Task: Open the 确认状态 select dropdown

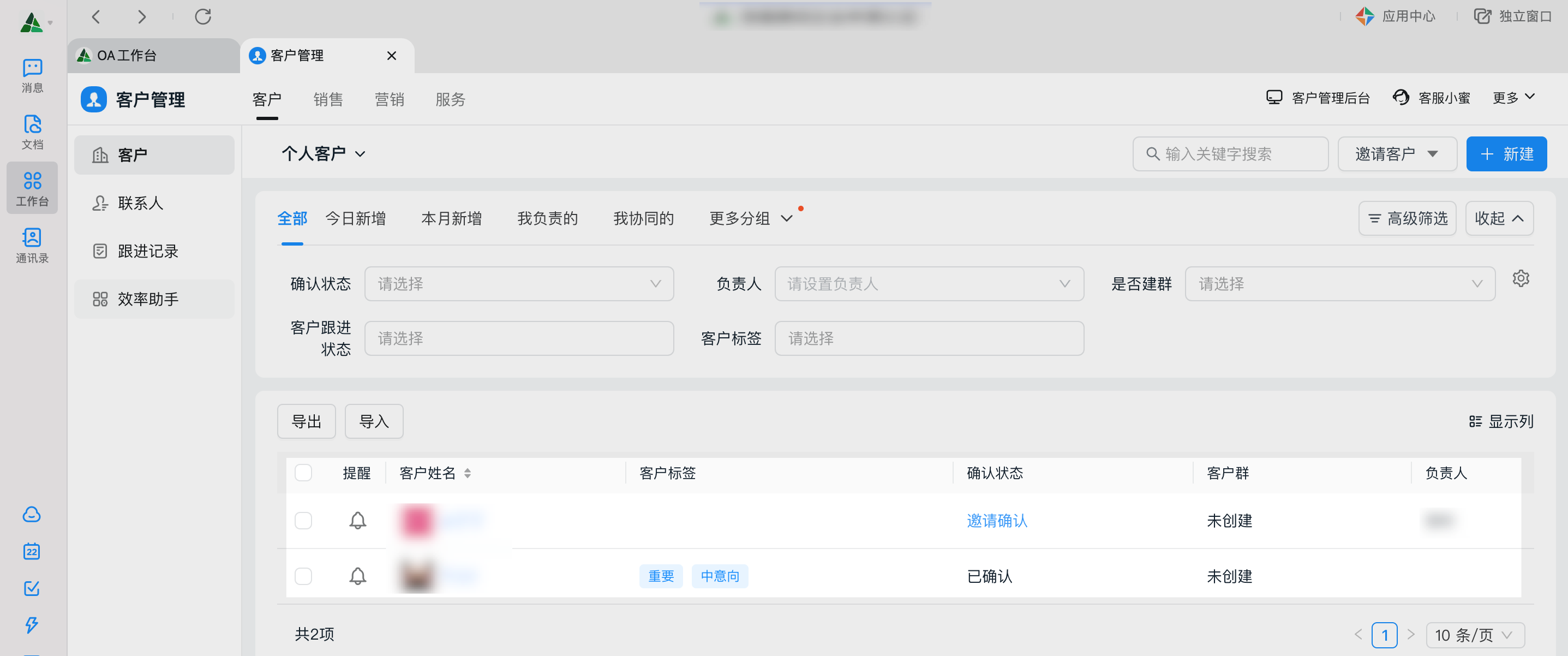Action: [519, 284]
